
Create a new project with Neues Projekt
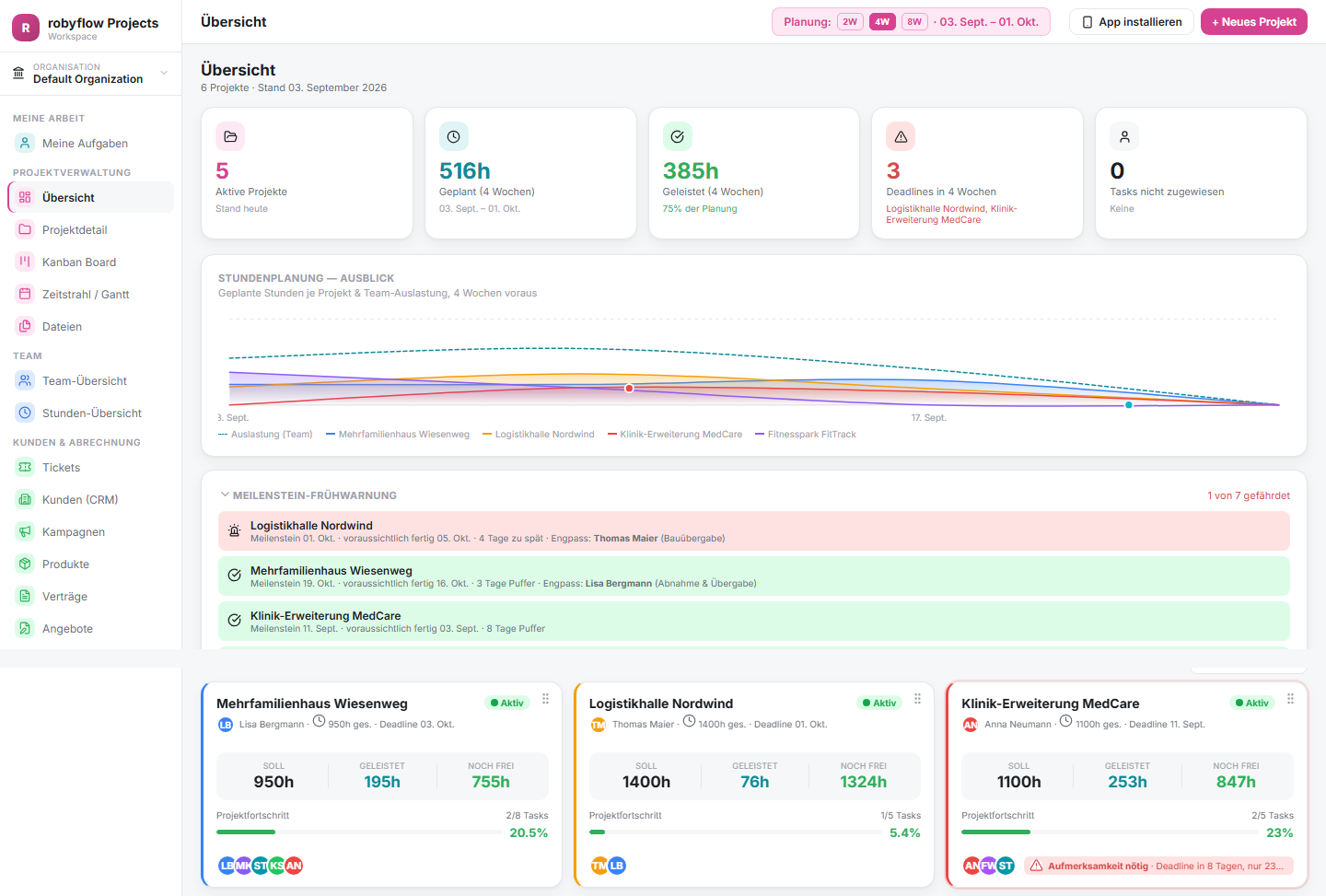(1254, 22)
